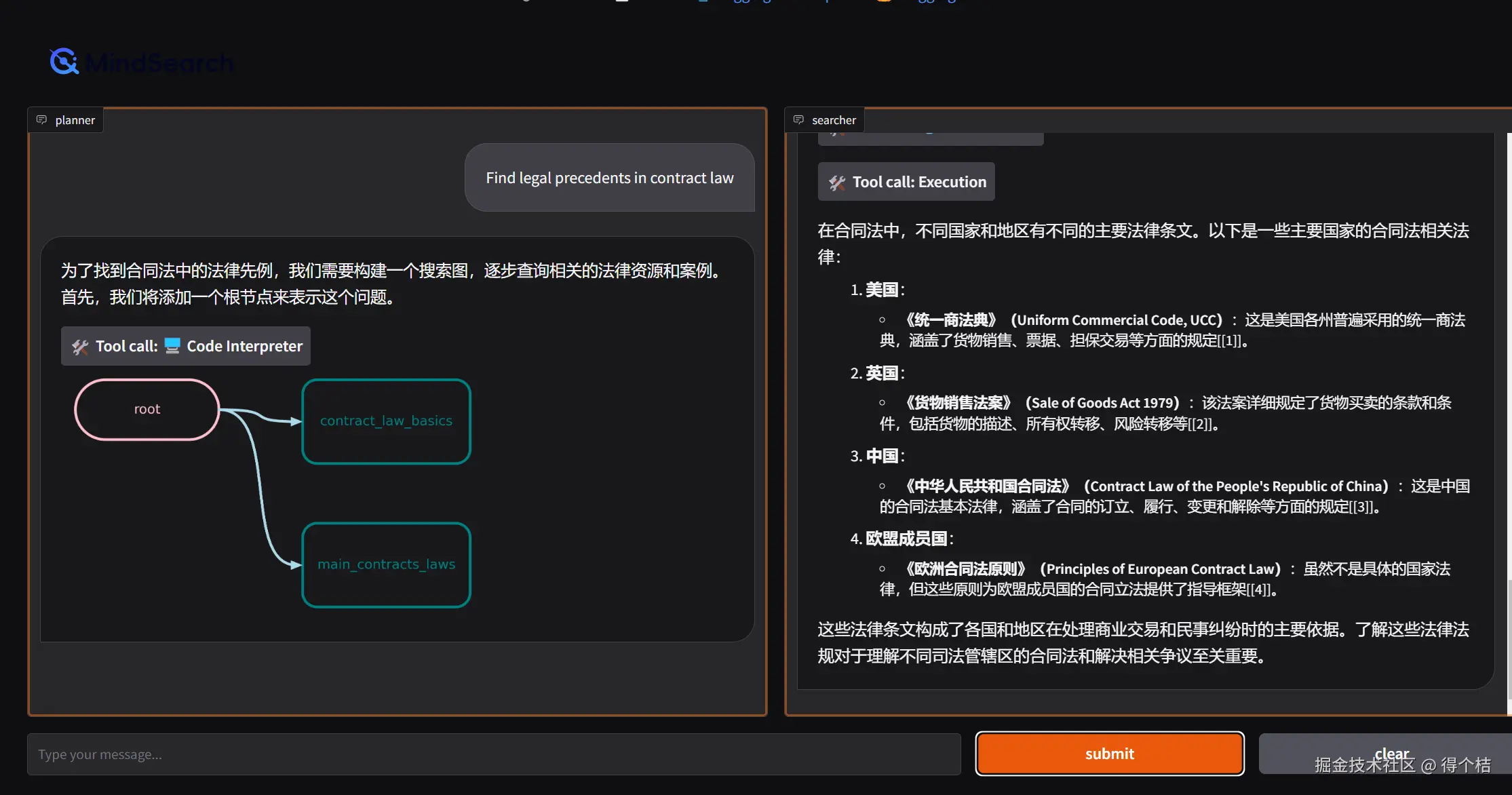This screenshot has width=1512, height=795.
Task: Select the root node in search graph
Action: point(147,409)
